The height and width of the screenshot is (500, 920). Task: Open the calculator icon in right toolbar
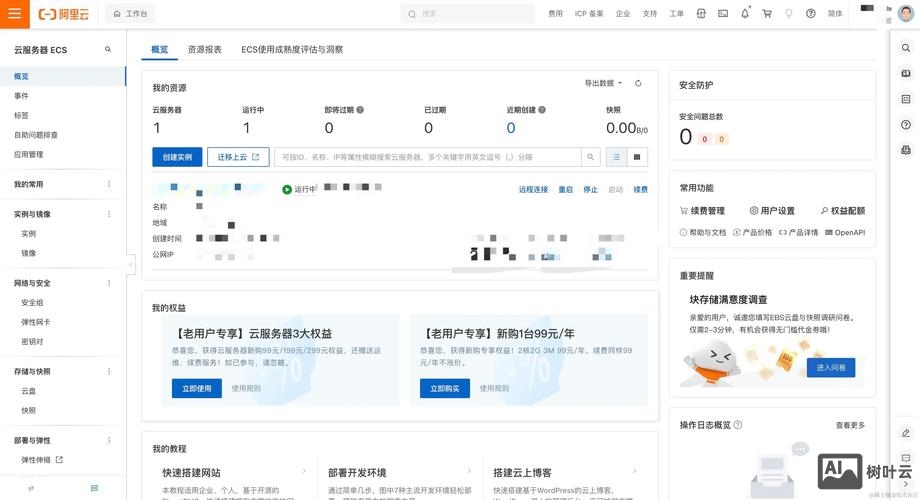pyautogui.click(x=906, y=99)
